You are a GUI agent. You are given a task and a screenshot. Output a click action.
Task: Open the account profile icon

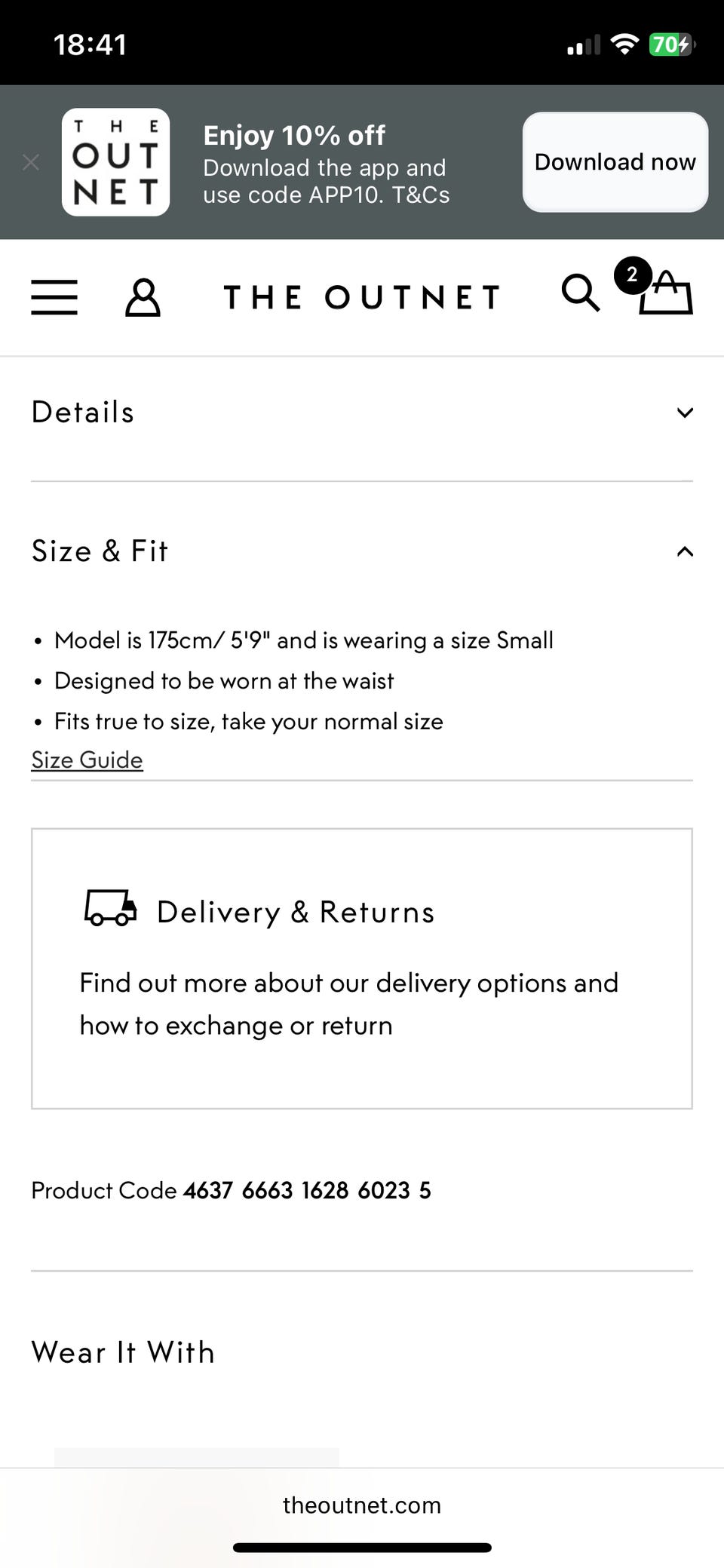(x=143, y=297)
